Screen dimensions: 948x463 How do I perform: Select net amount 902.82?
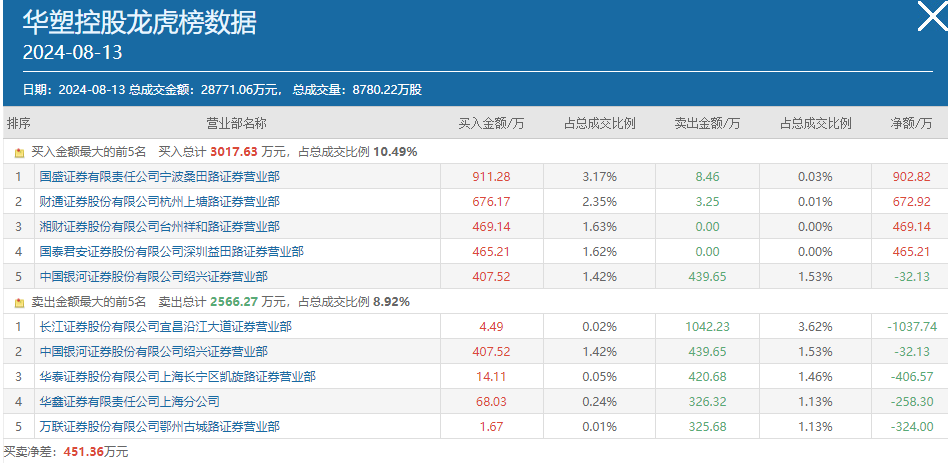[912, 177]
